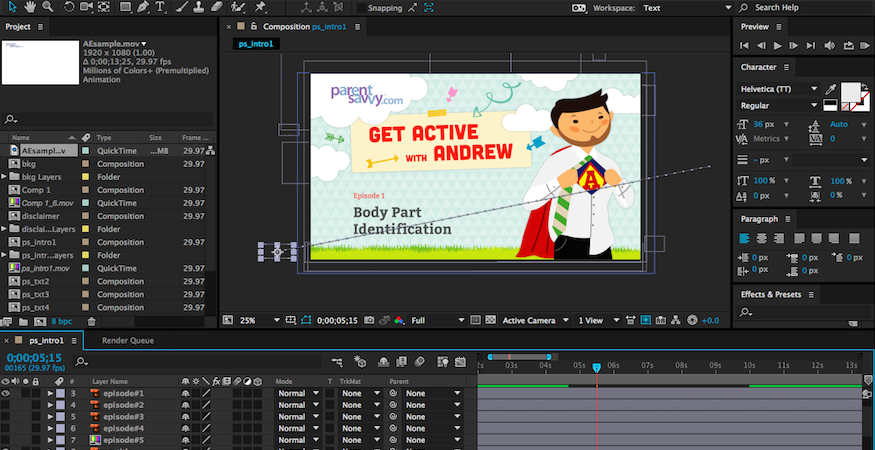Delete selected item with trash icon
The image size is (875, 450).
[92, 322]
